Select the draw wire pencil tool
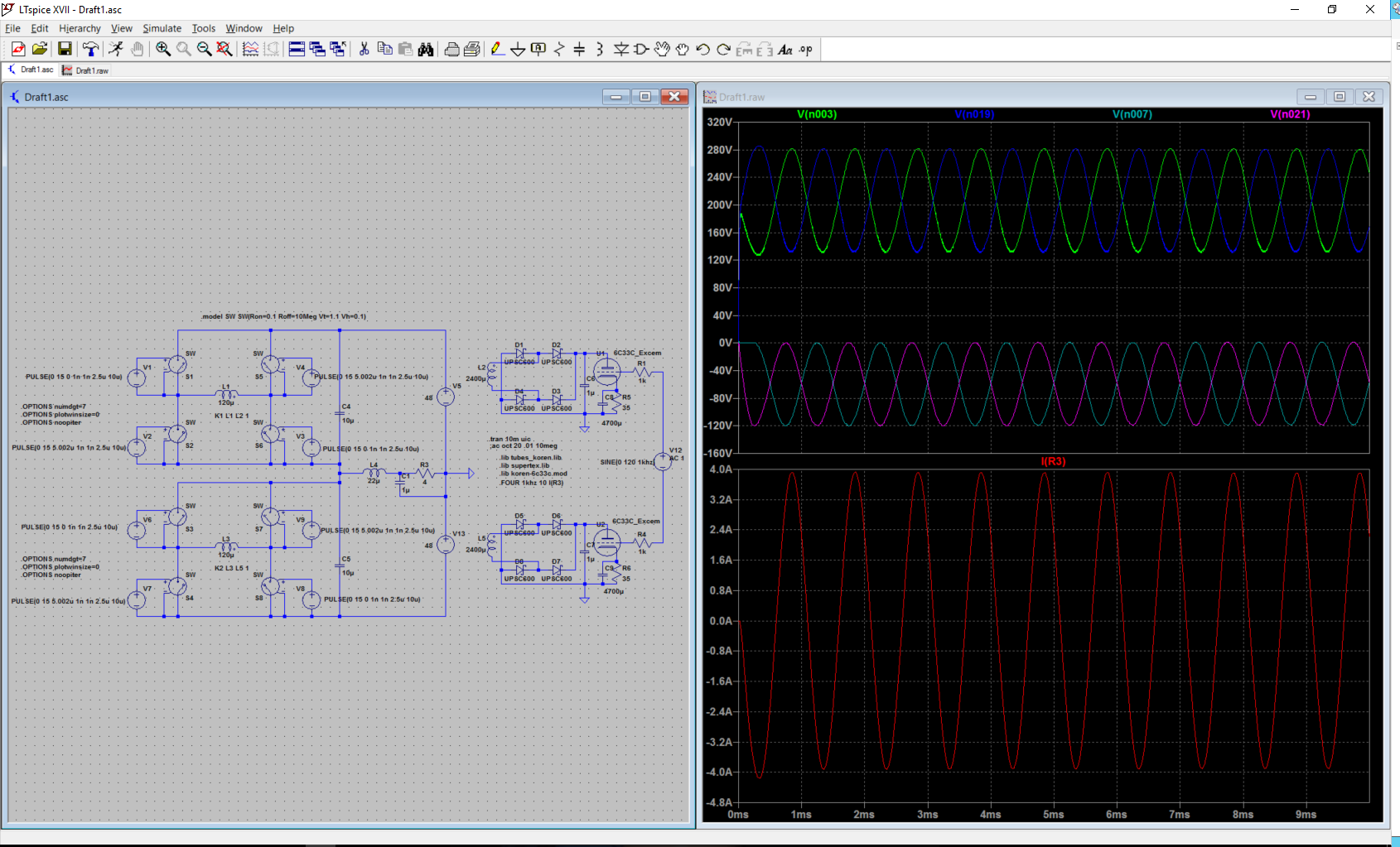The height and width of the screenshot is (847, 1400). pos(497,50)
